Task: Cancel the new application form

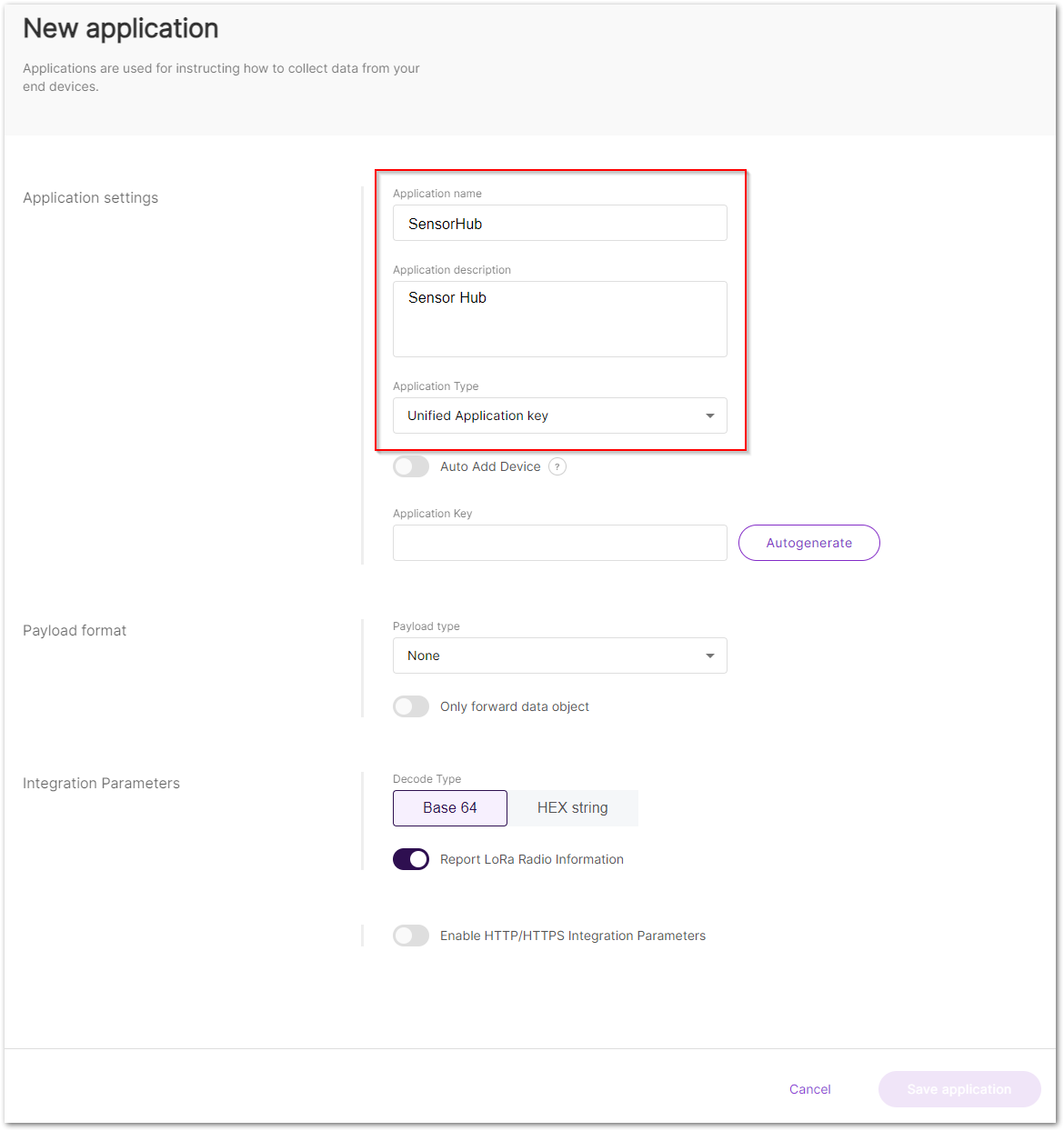Action: tap(810, 1089)
